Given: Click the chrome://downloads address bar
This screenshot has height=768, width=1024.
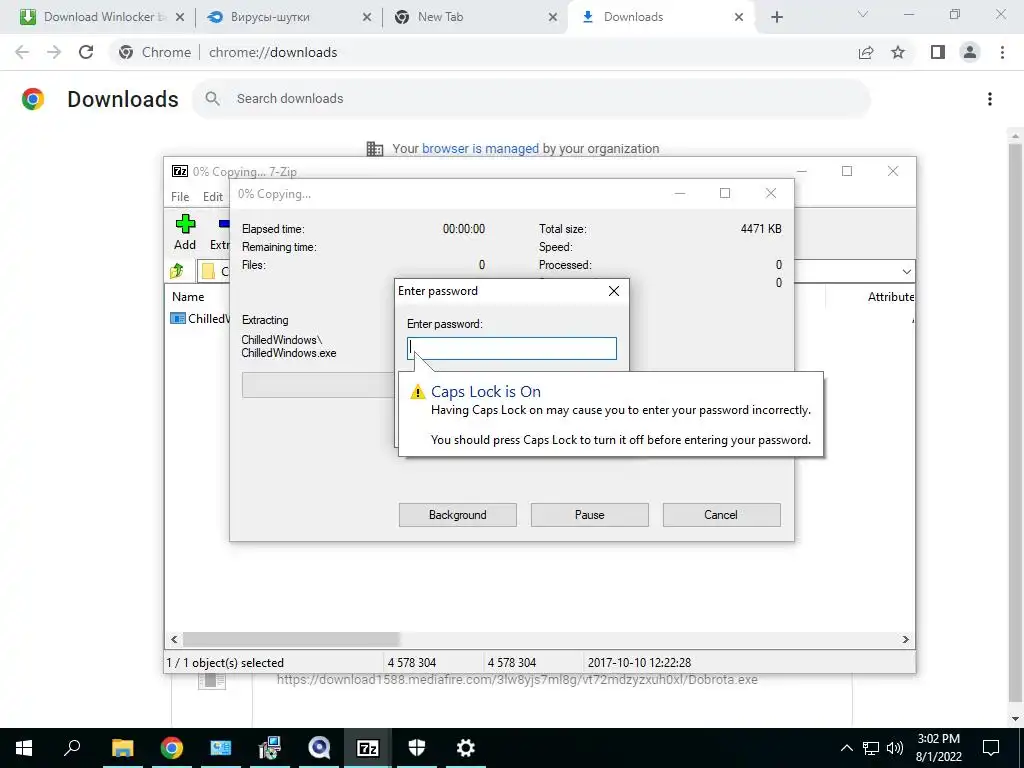Looking at the screenshot, I should tap(272, 52).
